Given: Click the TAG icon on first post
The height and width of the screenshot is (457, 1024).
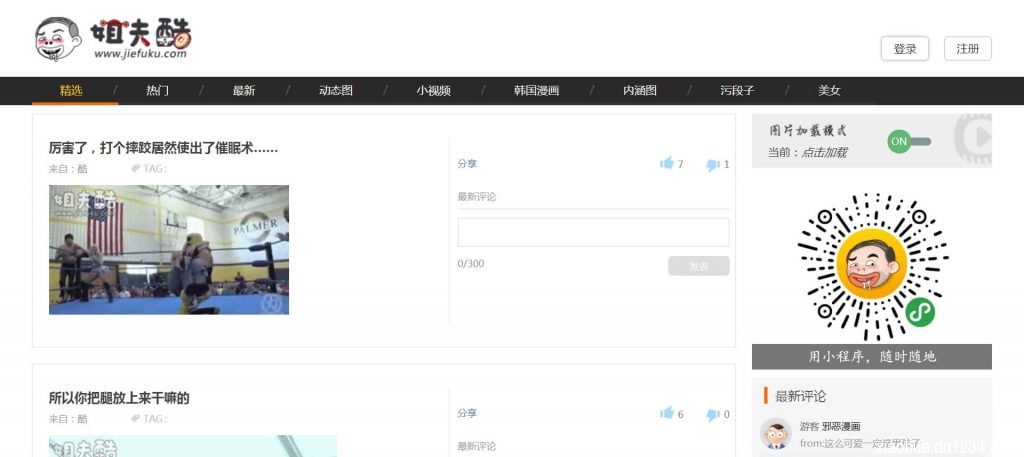Looking at the screenshot, I should pyautogui.click(x=136, y=168).
